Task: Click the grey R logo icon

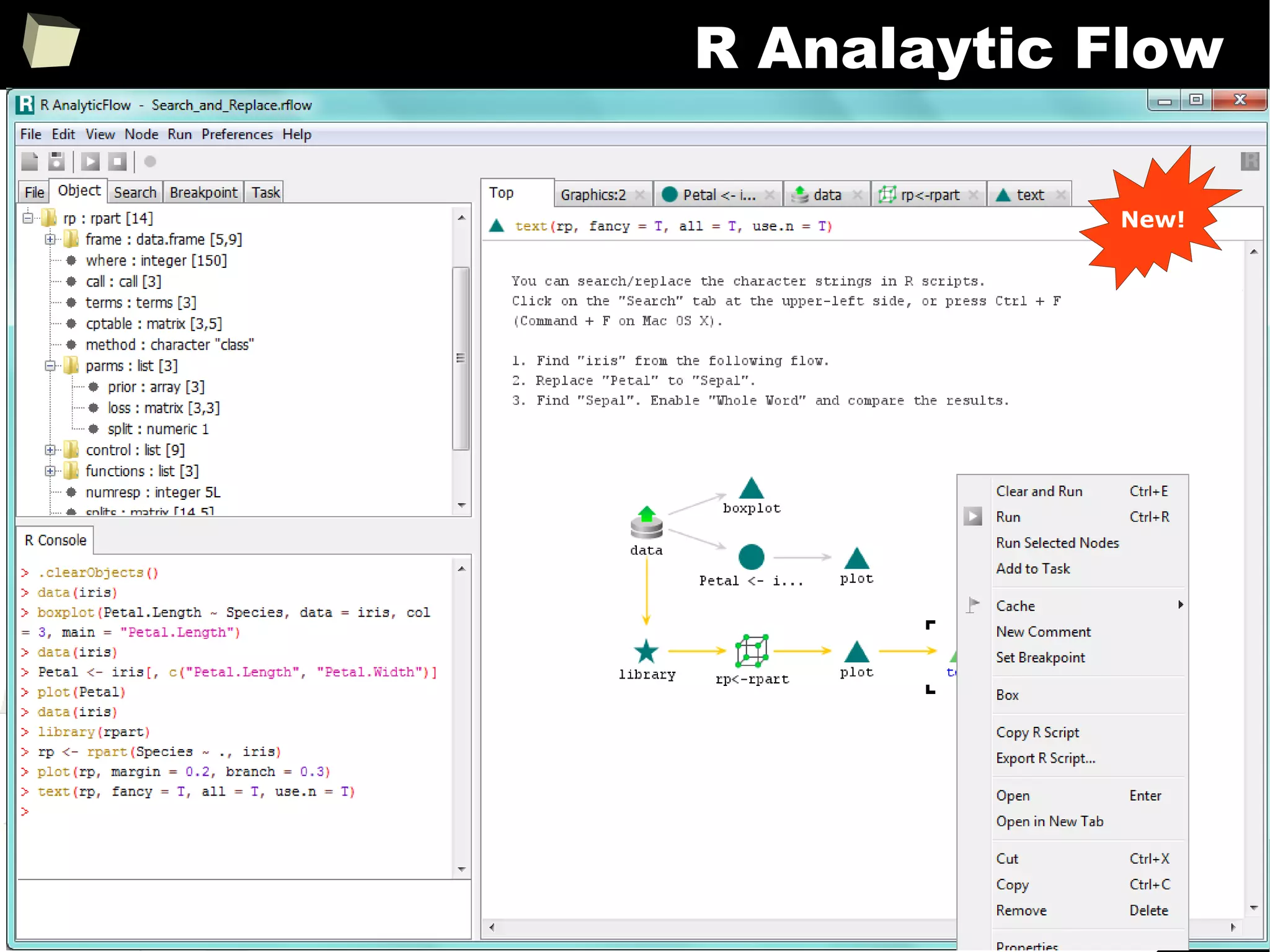Action: coord(1250,161)
